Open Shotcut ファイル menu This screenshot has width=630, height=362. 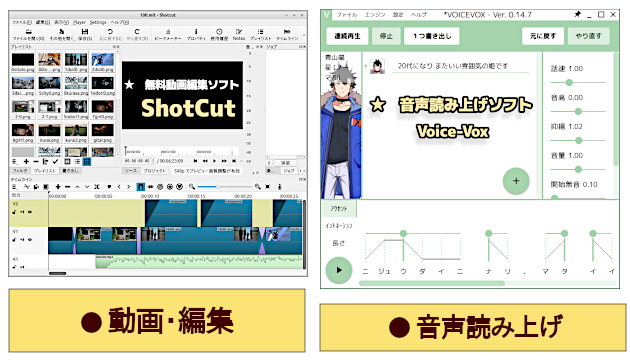pyautogui.click(x=22, y=22)
